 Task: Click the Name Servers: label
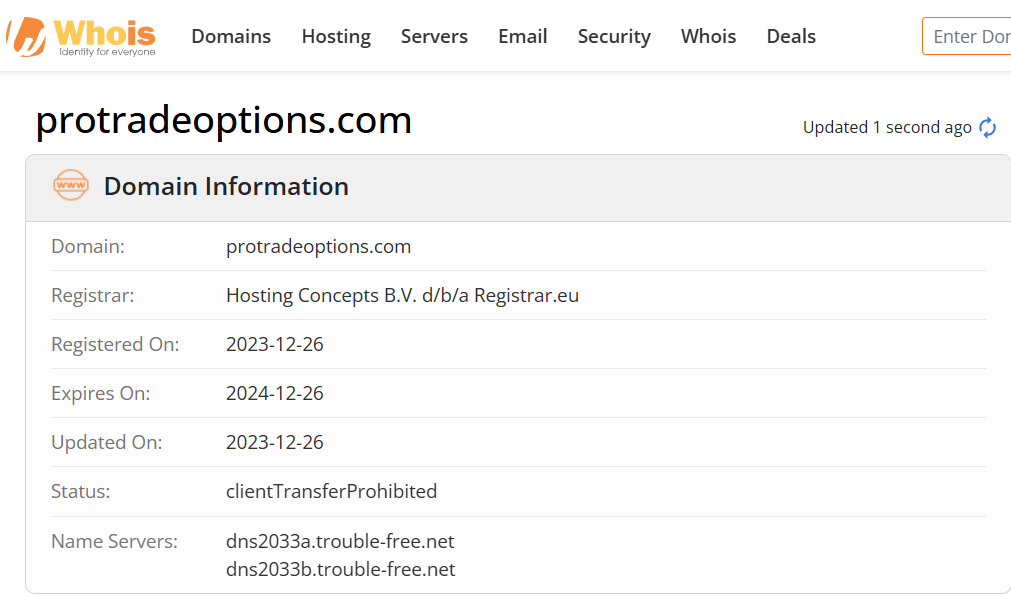click(114, 541)
